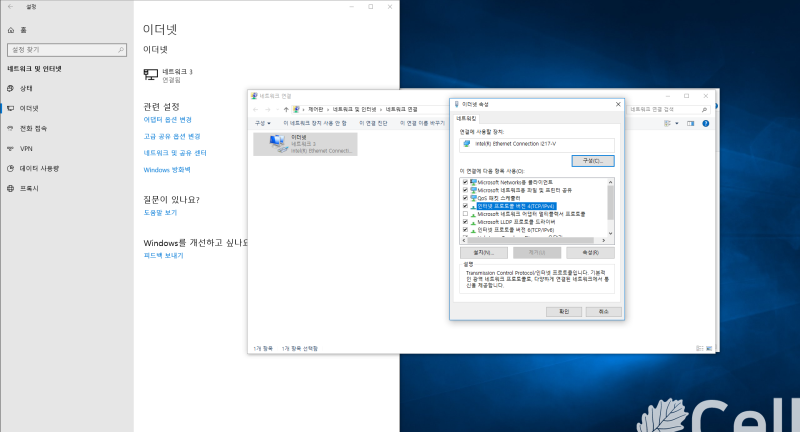The height and width of the screenshot is (432, 800).
Task: Toggle Microsoft LLDP 프로토콜 드라이버 checkbox
Action: coord(465,222)
